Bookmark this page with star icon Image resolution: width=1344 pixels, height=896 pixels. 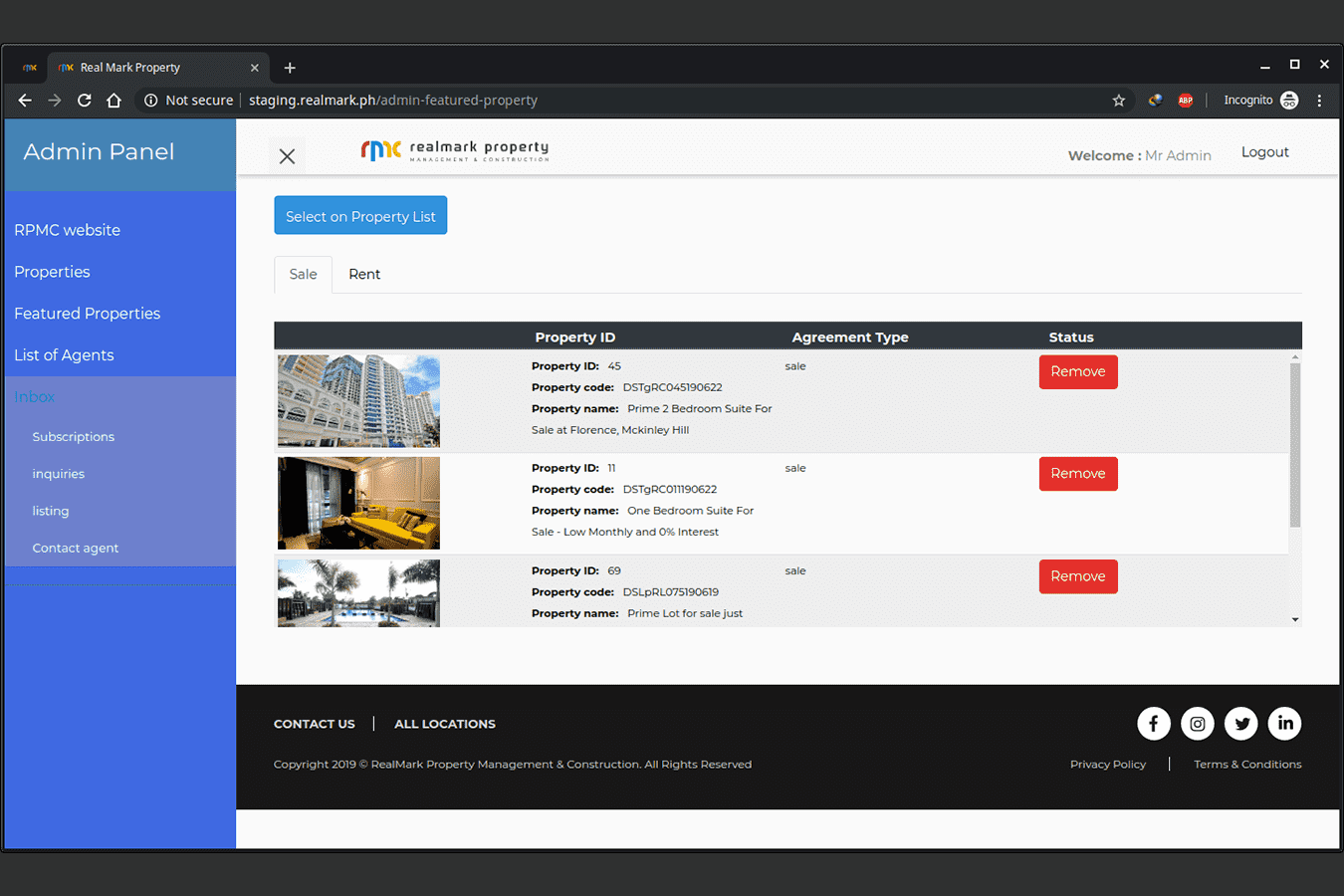pos(1119,101)
